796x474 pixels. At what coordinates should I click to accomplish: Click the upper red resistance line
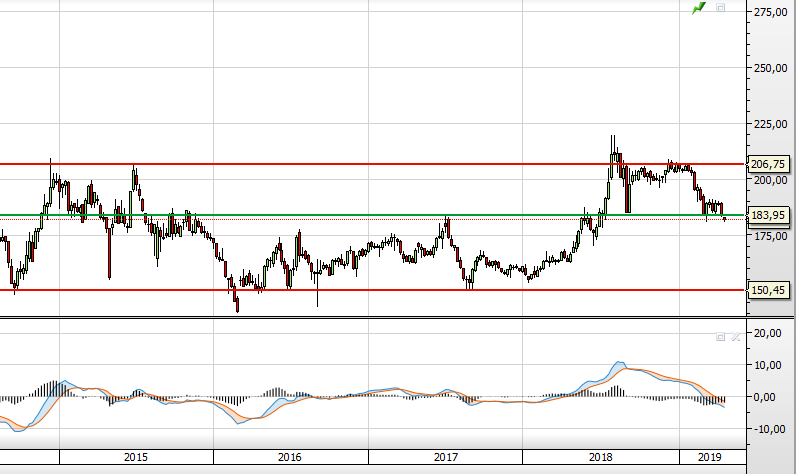tap(300, 163)
